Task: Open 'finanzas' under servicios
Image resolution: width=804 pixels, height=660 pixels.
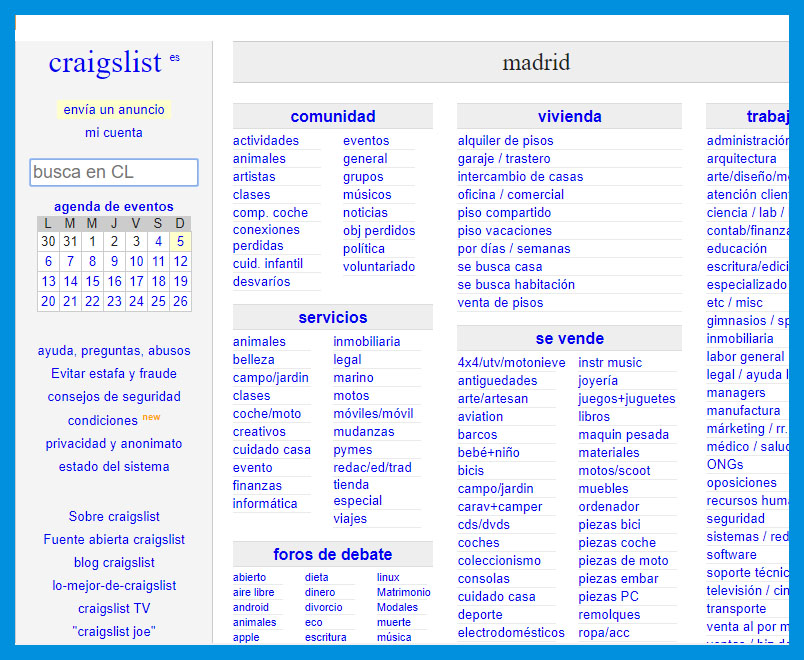Action: point(257,485)
